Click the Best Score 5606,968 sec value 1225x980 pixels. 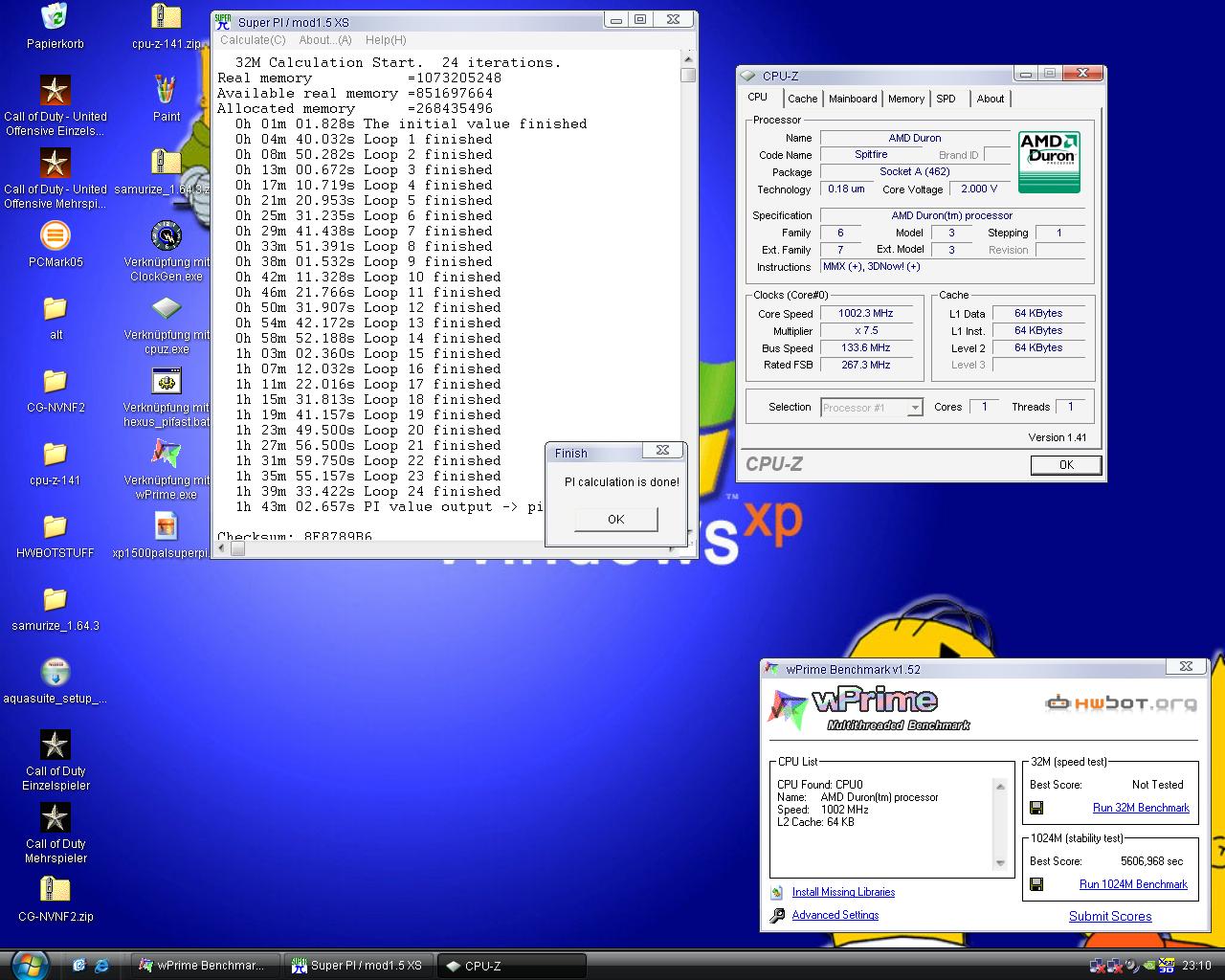pos(1152,861)
